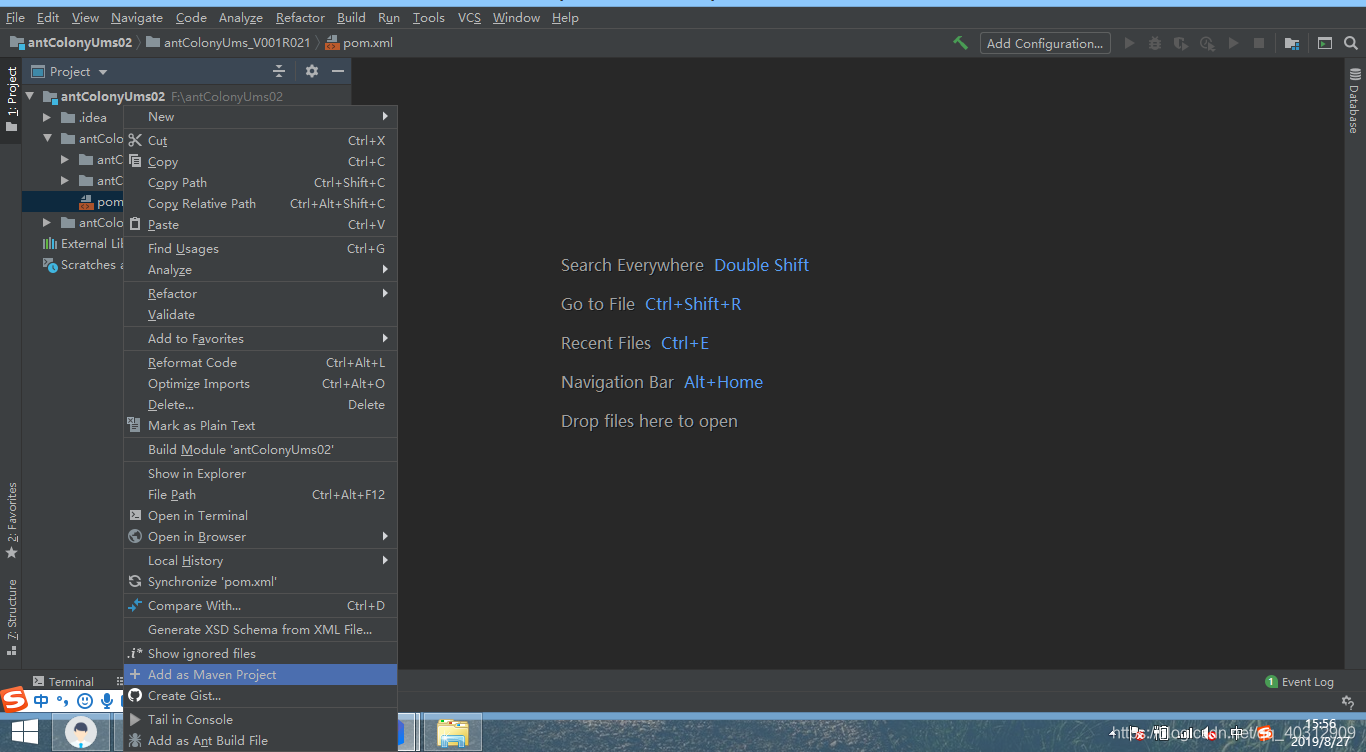Click the globe icon beside Open in Browser
This screenshot has width=1366, height=752.
click(135, 536)
